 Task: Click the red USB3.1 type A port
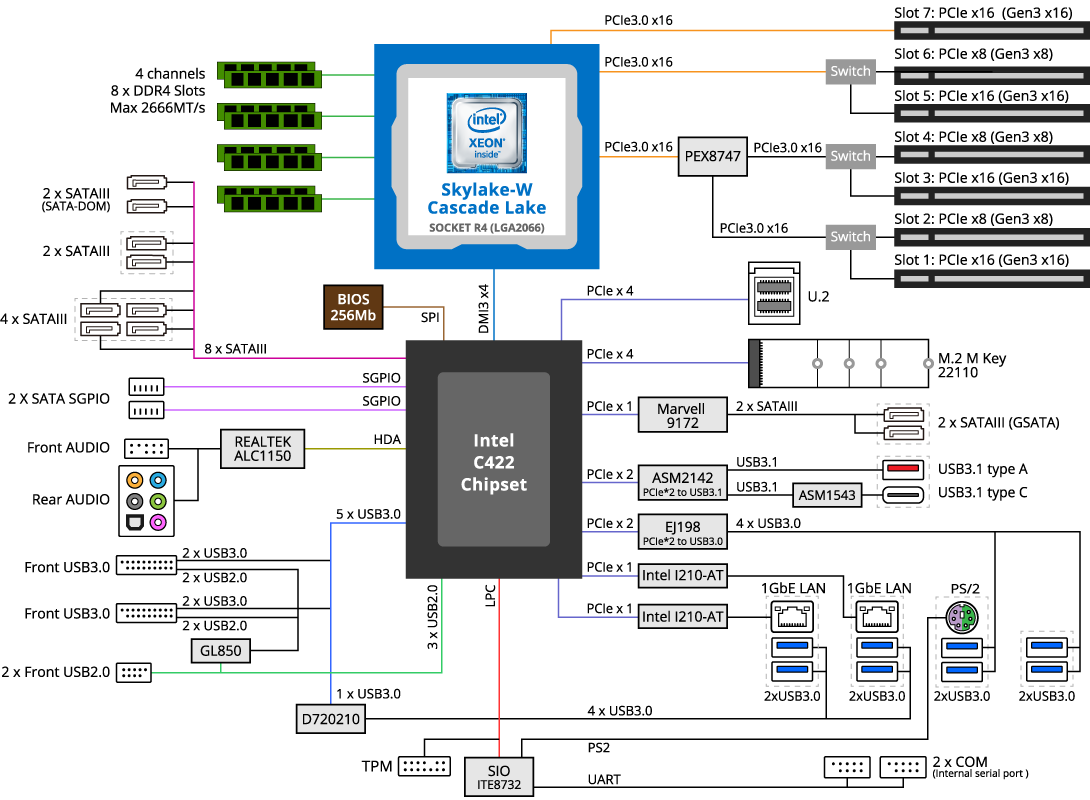point(900,468)
